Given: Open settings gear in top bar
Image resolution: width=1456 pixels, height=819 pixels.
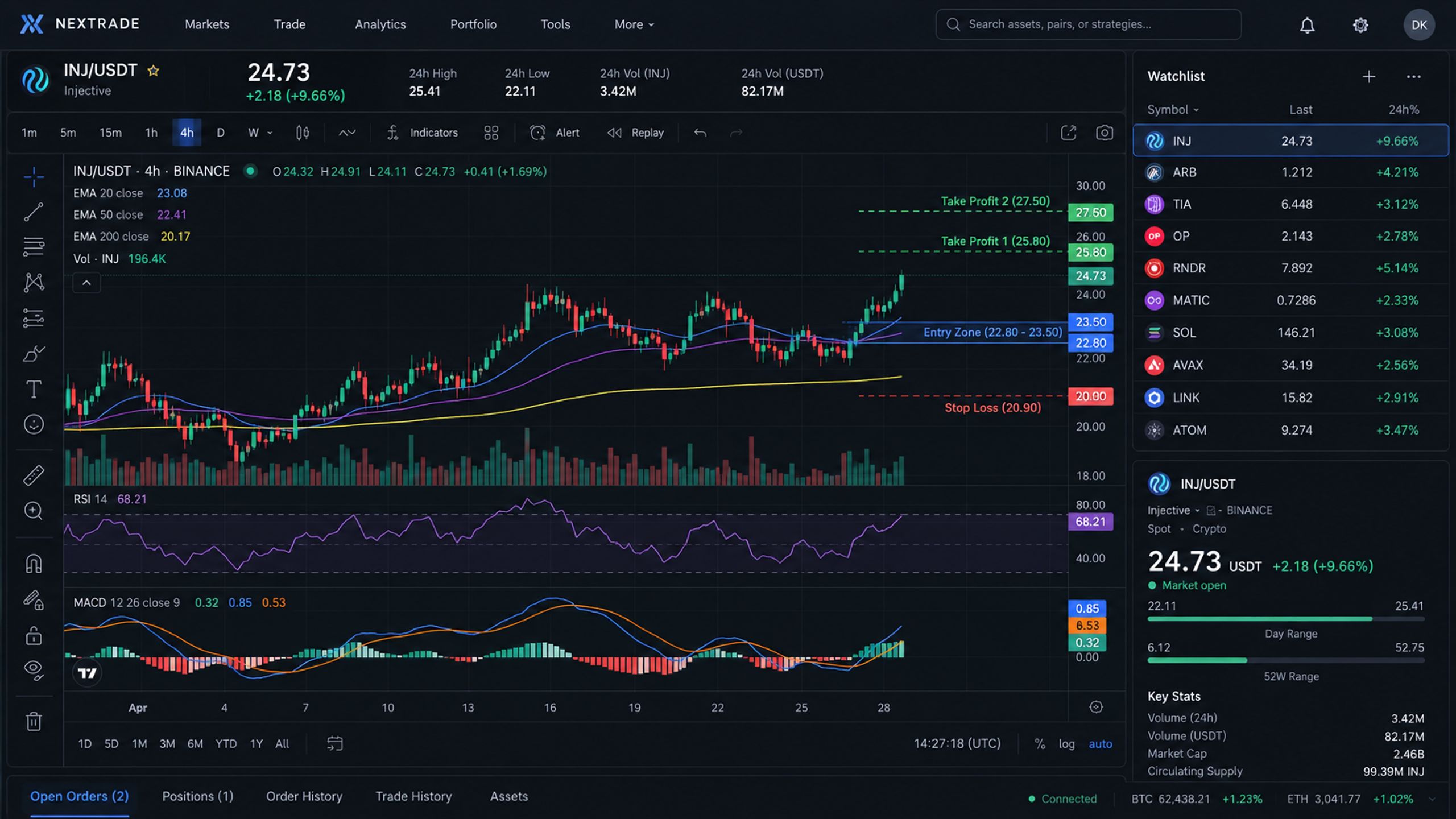Looking at the screenshot, I should 1360,25.
